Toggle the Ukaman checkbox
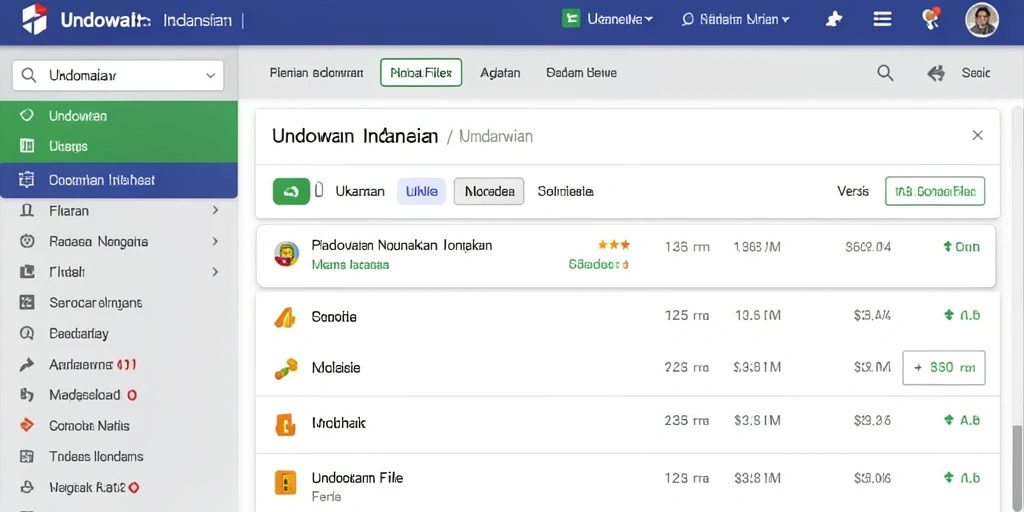 click(x=319, y=190)
